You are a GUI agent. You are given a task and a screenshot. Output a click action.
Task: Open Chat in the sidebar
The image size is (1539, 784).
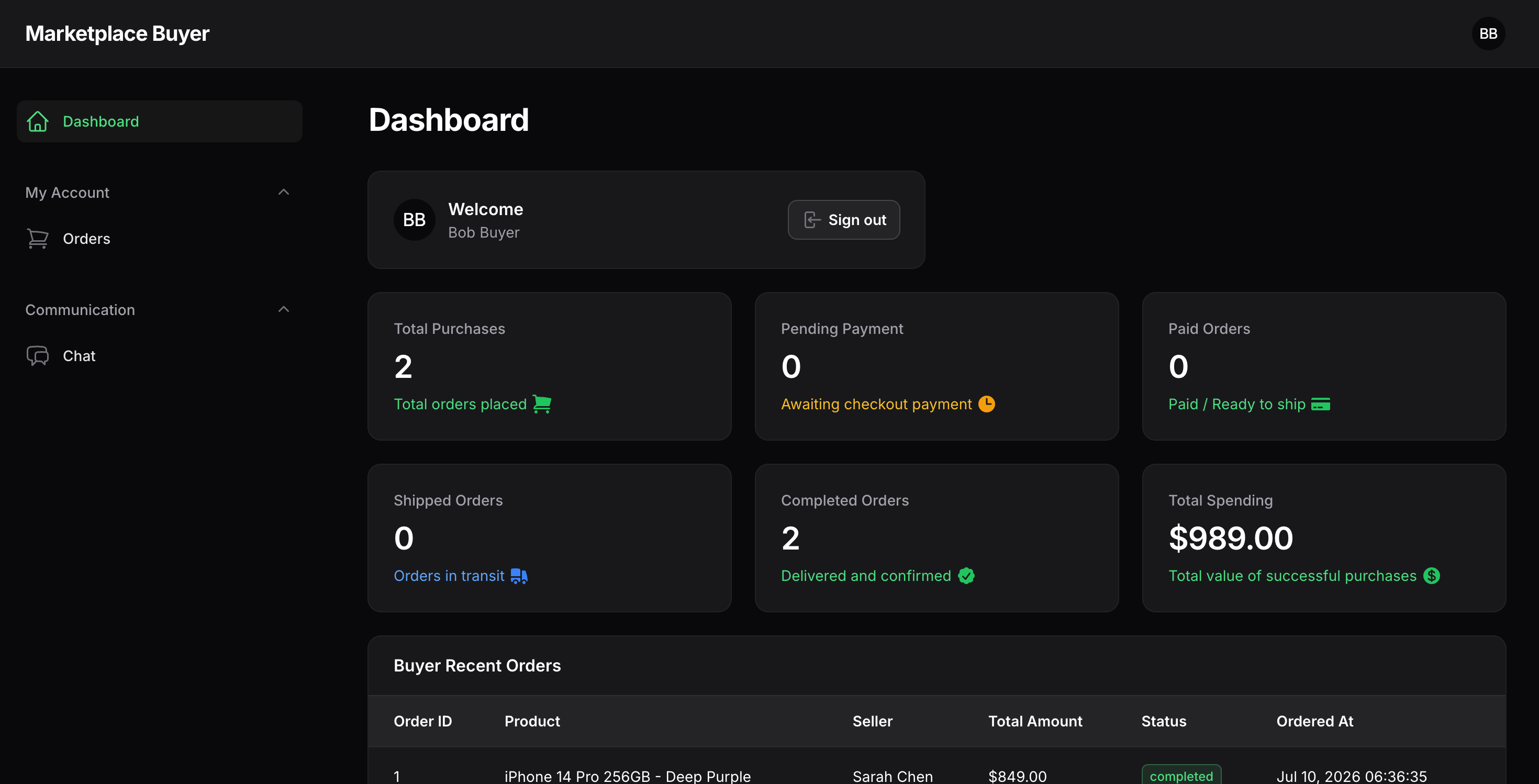160,356
